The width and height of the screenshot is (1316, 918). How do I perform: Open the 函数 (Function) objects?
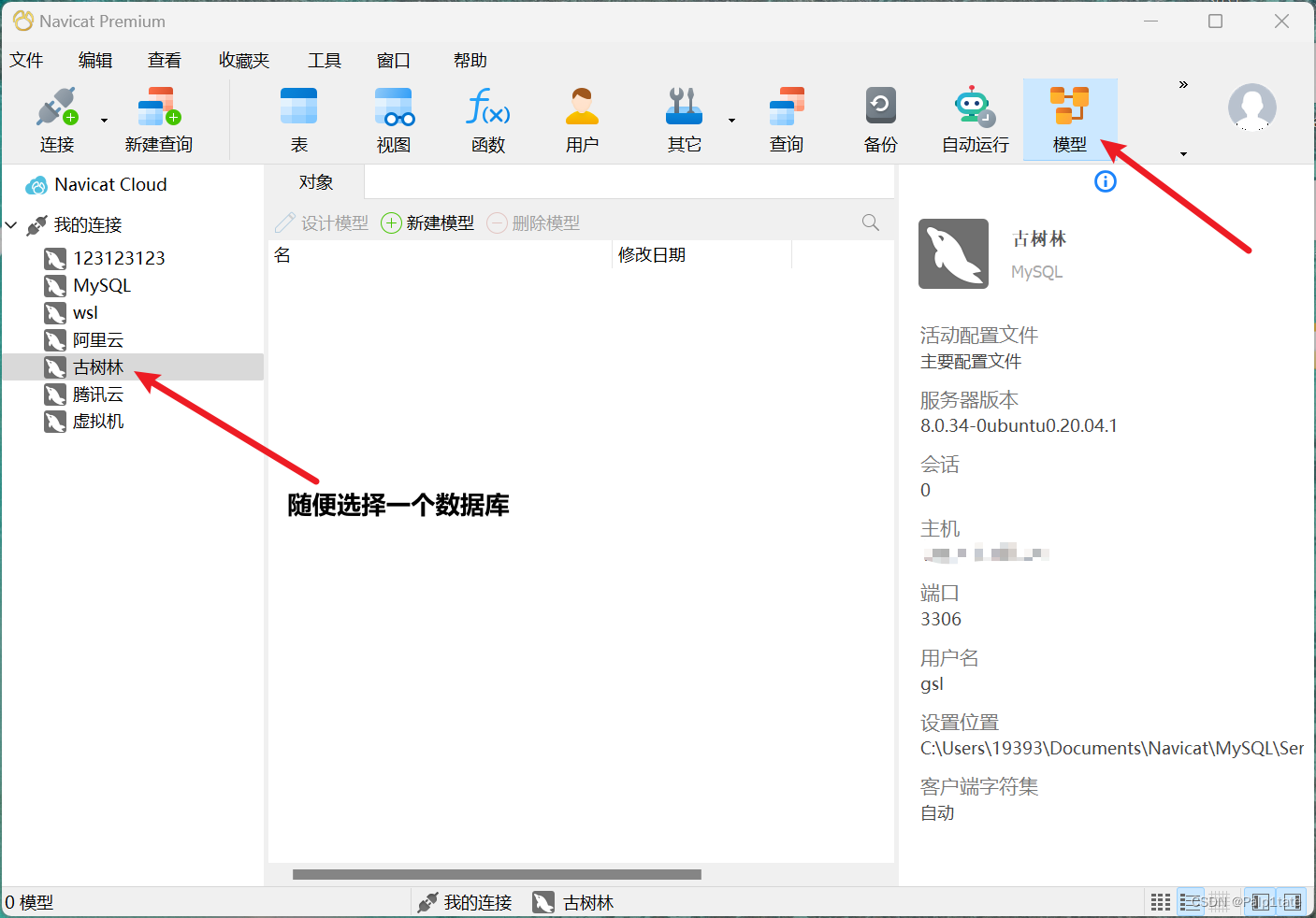tap(488, 120)
